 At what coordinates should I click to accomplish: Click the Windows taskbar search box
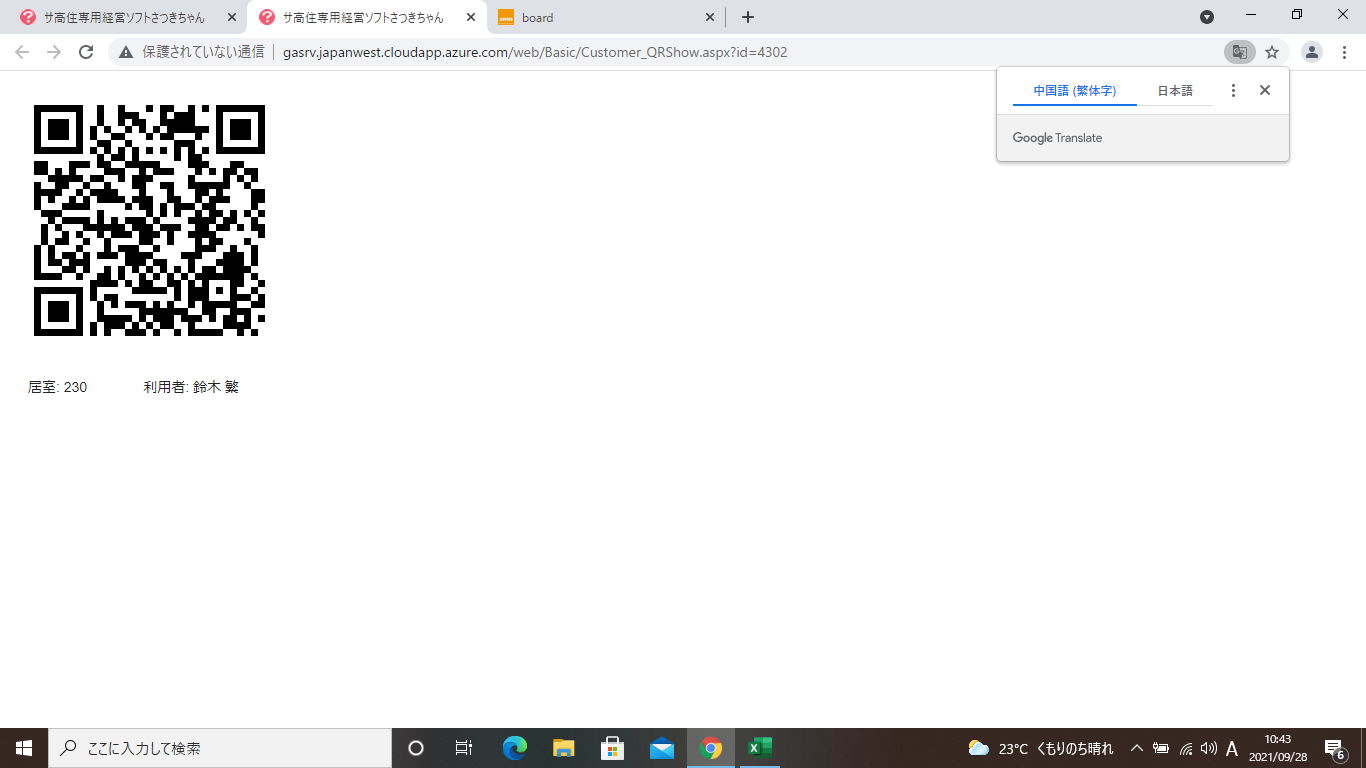pyautogui.click(x=220, y=748)
